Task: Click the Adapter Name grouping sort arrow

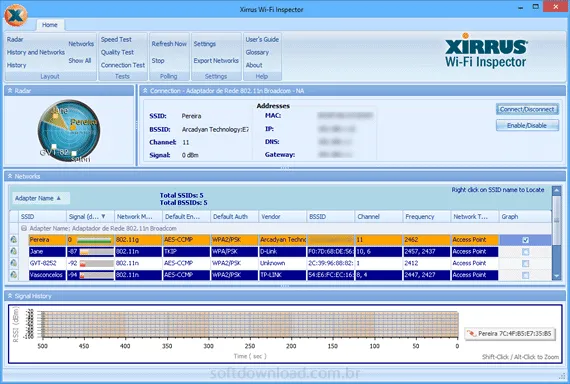Action: pyautogui.click(x=59, y=198)
